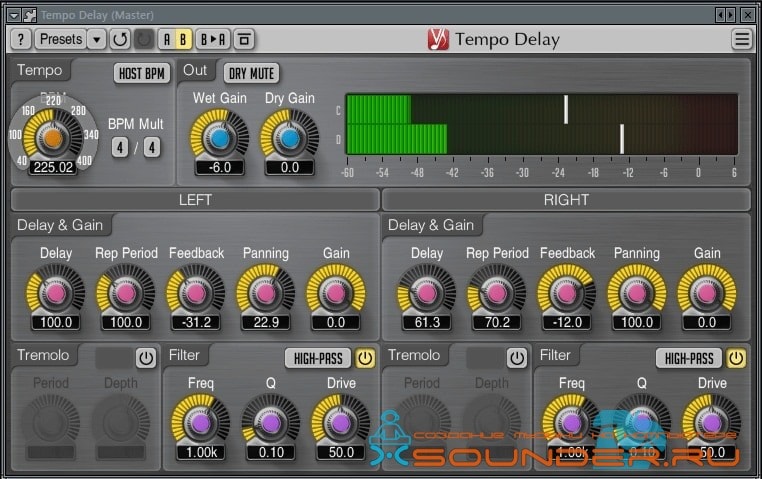Disable the left Filter power button
Viewport: 762px width, 479px height.
coord(365,358)
